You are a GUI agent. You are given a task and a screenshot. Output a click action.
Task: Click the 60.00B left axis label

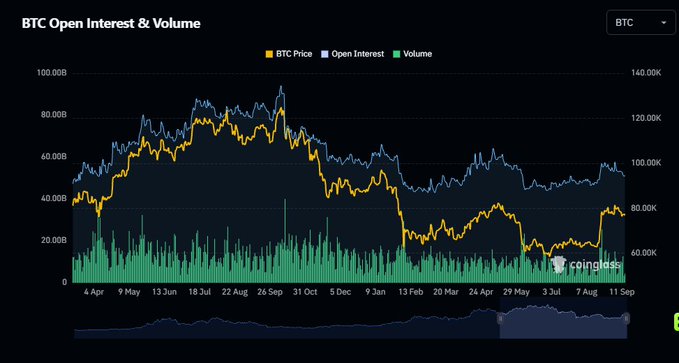point(53,157)
